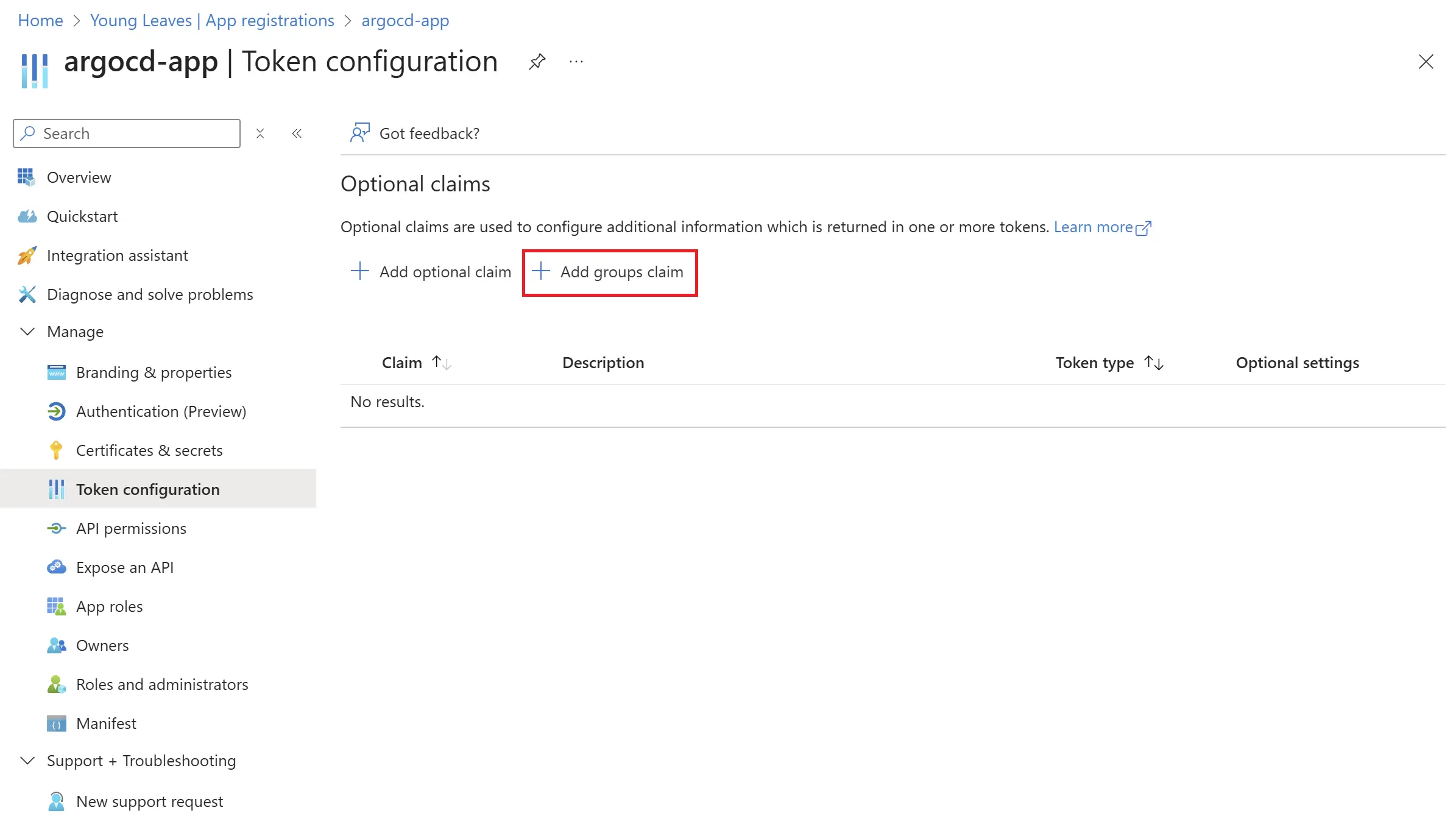Click the Overview grid icon

(x=26, y=177)
